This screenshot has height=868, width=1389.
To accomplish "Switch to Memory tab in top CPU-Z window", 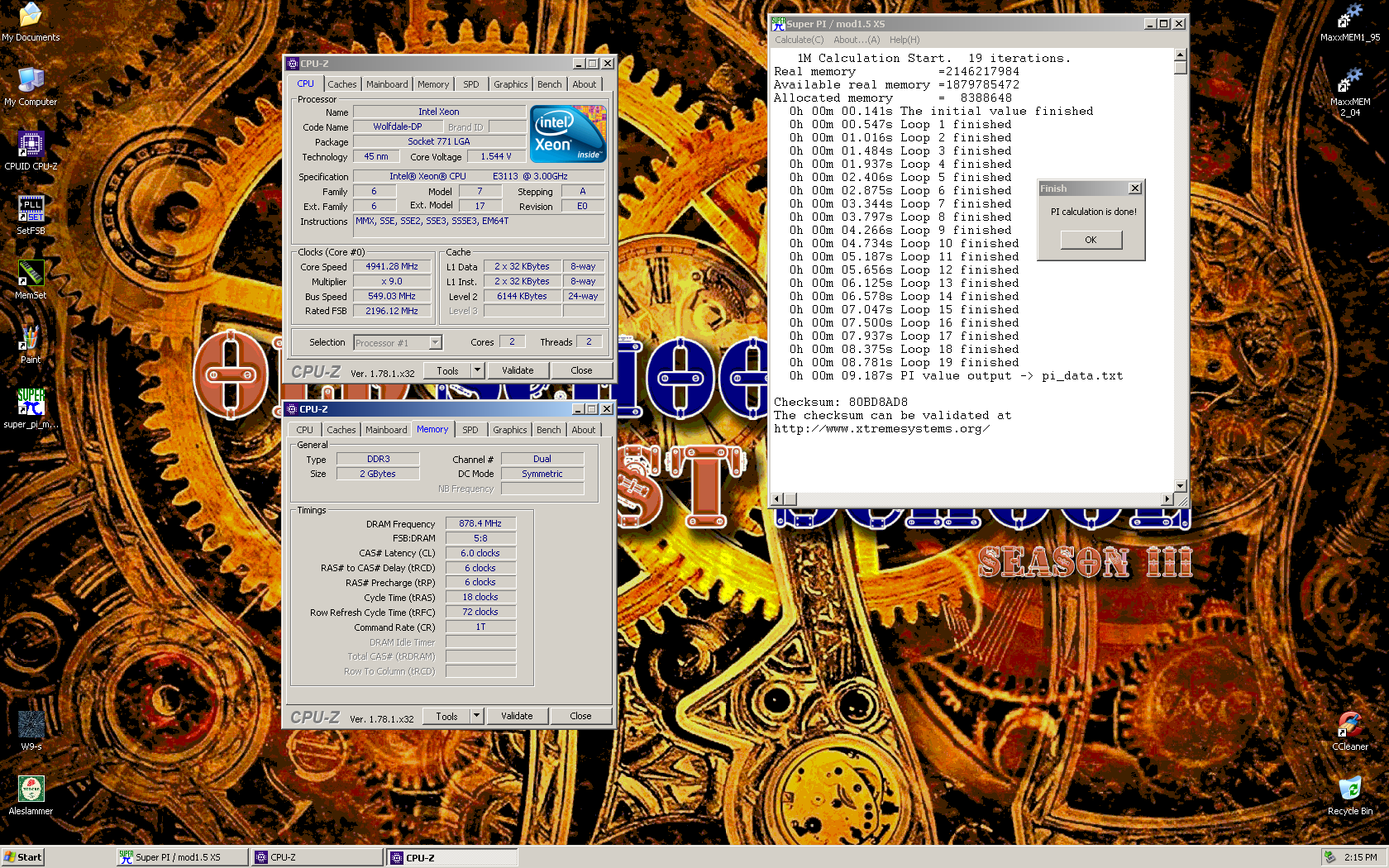I will point(433,84).
